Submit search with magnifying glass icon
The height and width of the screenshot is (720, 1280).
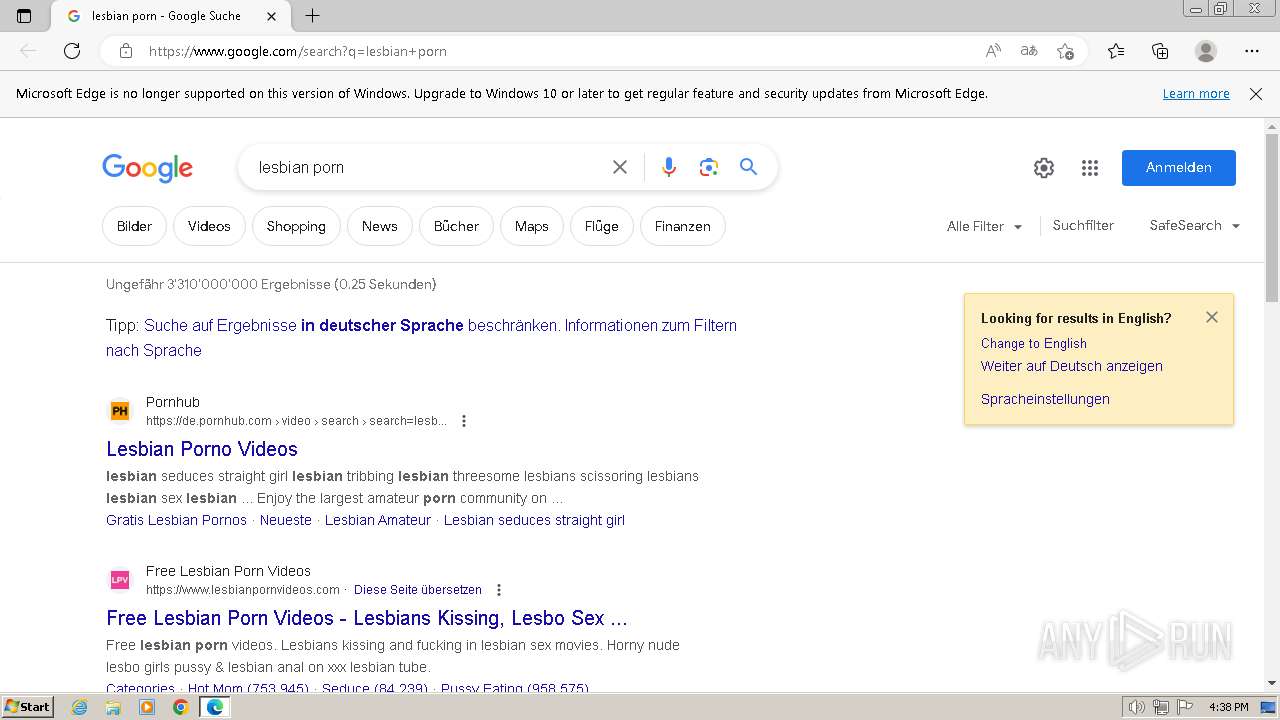pos(748,167)
